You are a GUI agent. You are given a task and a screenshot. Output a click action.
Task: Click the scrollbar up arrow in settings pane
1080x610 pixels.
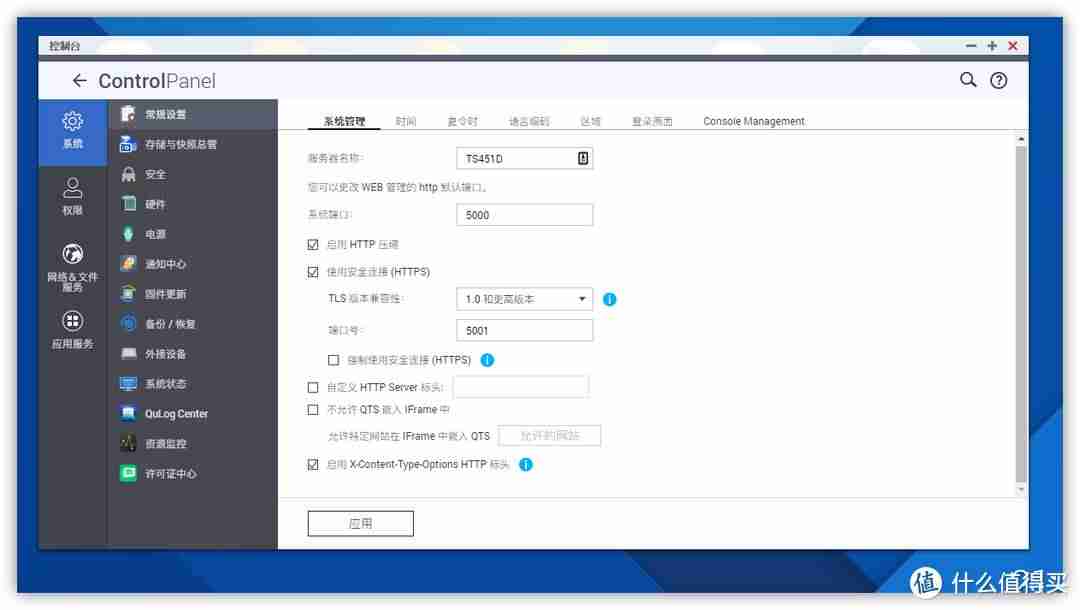point(1021,139)
